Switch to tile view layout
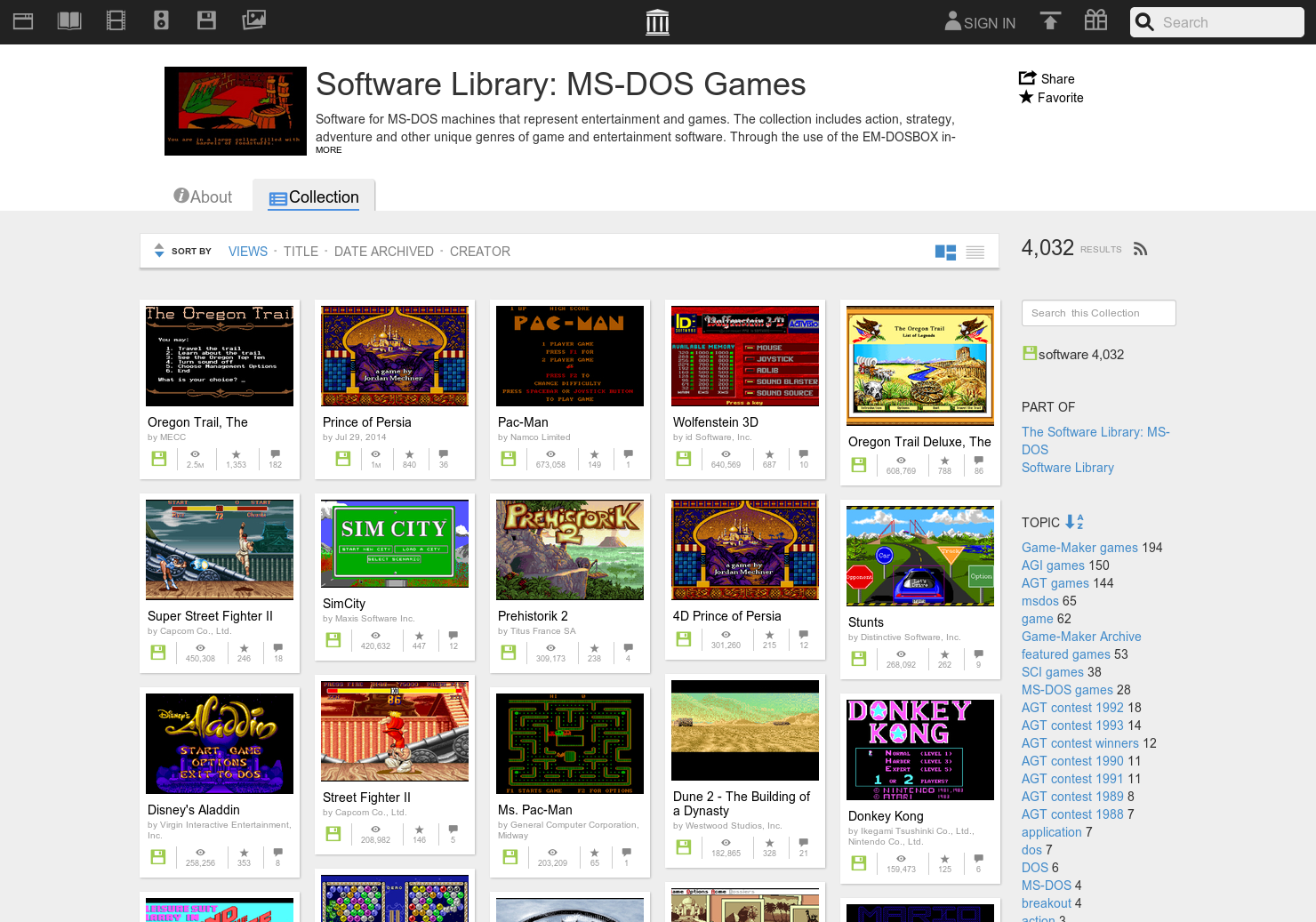The height and width of the screenshot is (922, 1316). 944,252
